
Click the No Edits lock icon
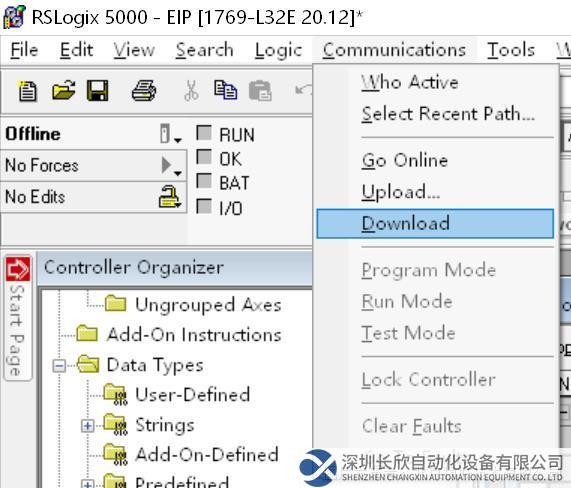[170, 197]
